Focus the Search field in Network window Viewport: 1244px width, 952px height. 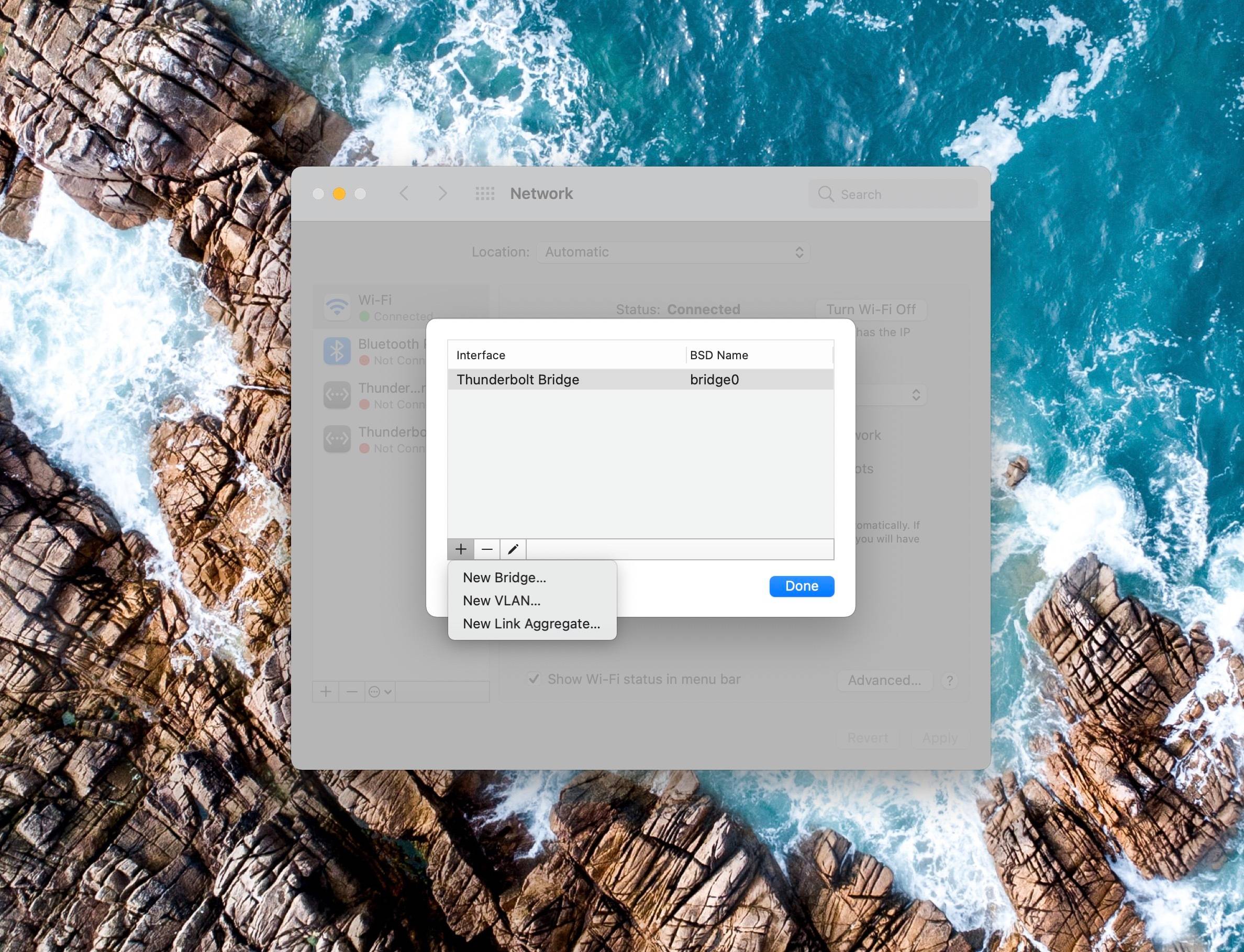[893, 194]
